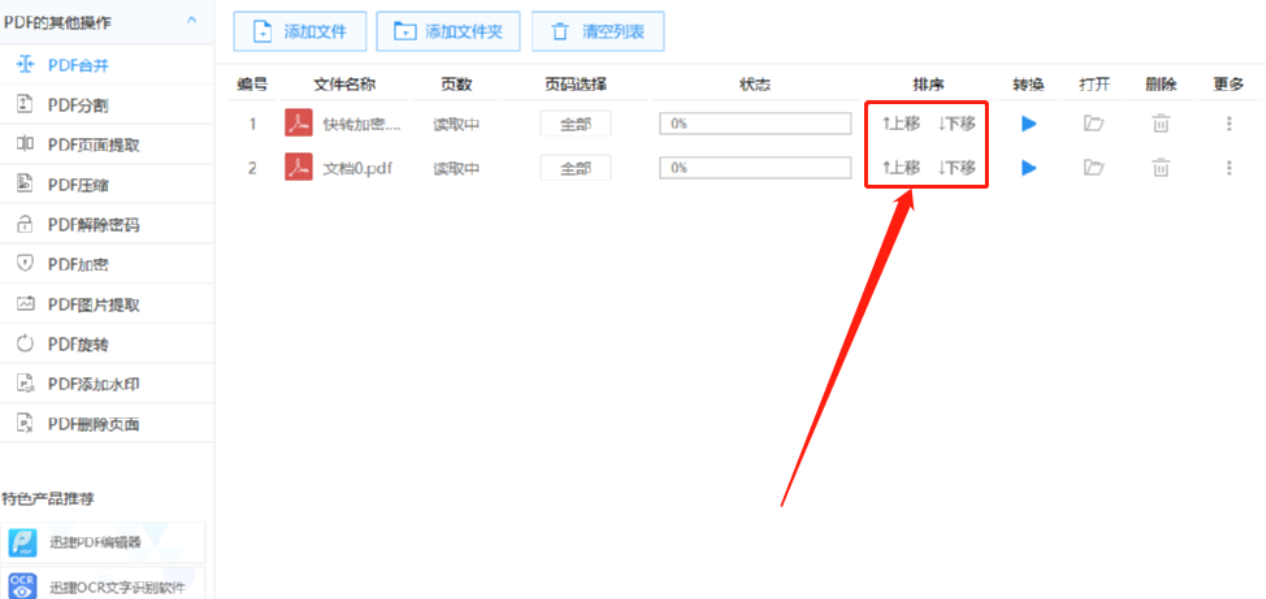Start conversion for row 1 file
1266x599 pixels.
click(1029, 124)
